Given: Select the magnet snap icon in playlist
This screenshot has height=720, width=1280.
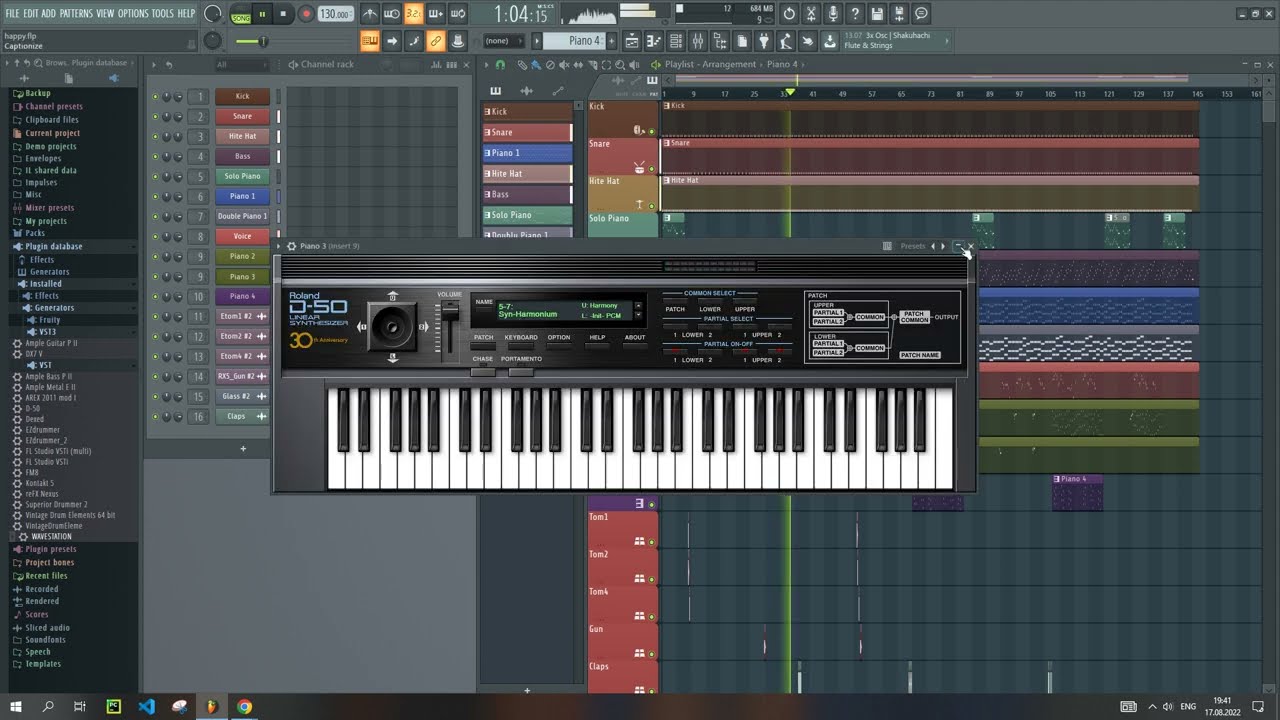Looking at the screenshot, I should pos(501,64).
